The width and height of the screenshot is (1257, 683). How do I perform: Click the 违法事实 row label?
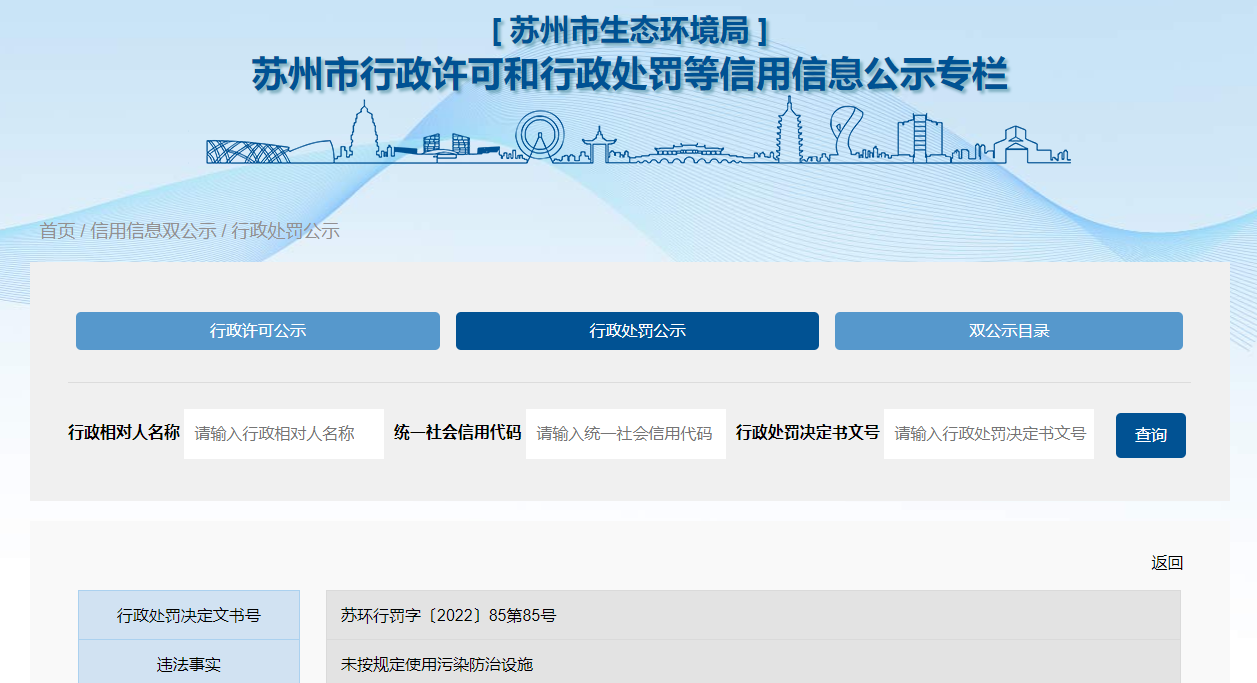tap(189, 664)
